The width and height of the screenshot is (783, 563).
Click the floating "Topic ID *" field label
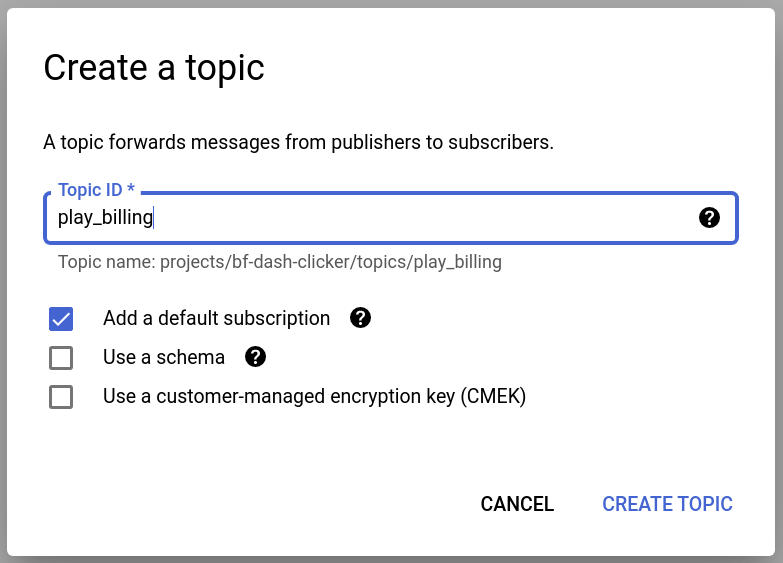click(x=96, y=190)
